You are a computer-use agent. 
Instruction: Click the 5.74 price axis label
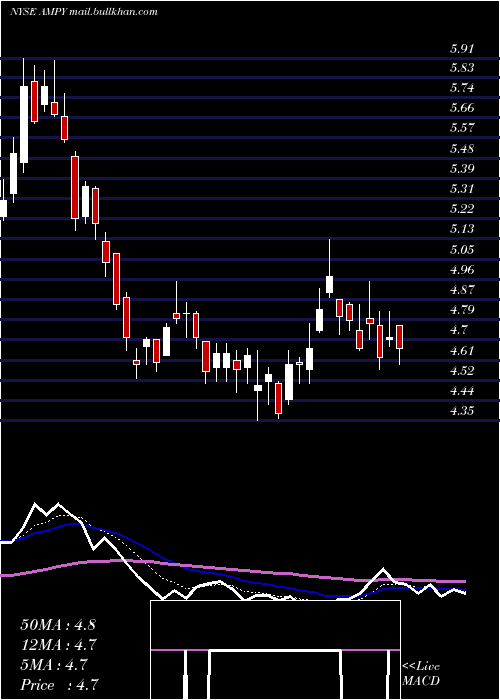[x=462, y=88]
